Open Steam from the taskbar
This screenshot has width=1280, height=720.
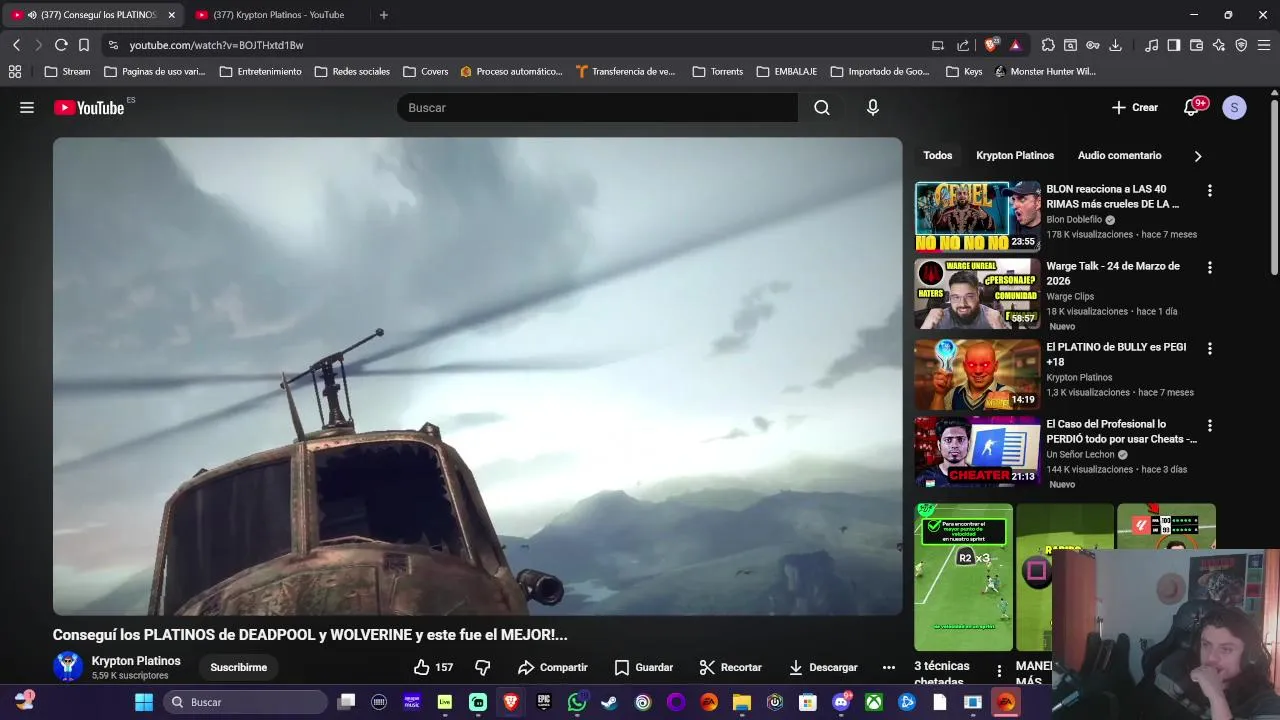[609, 702]
